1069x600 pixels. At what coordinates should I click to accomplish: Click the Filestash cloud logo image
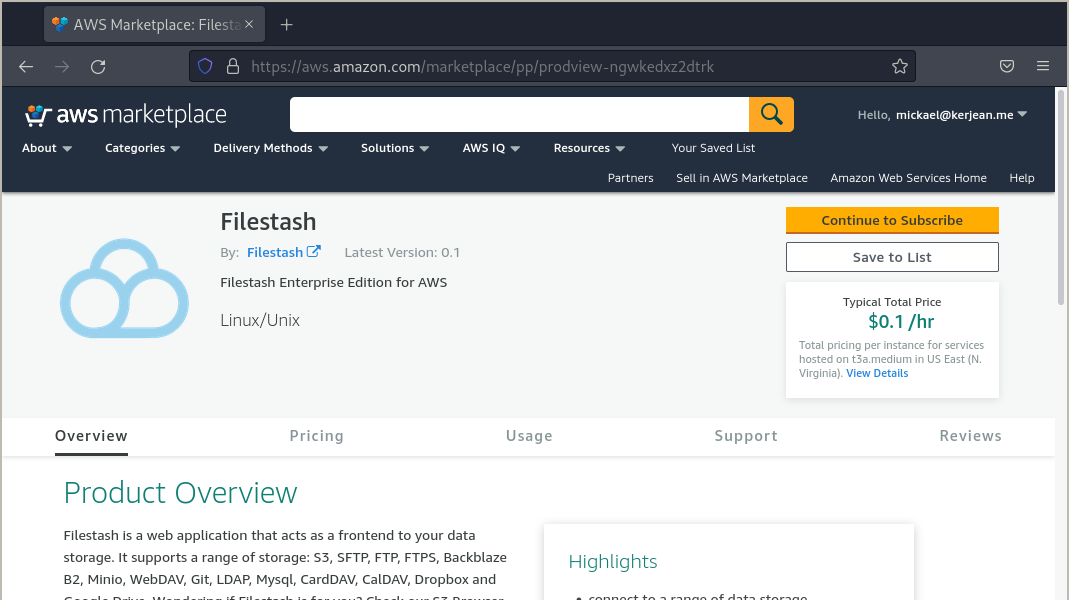point(124,288)
